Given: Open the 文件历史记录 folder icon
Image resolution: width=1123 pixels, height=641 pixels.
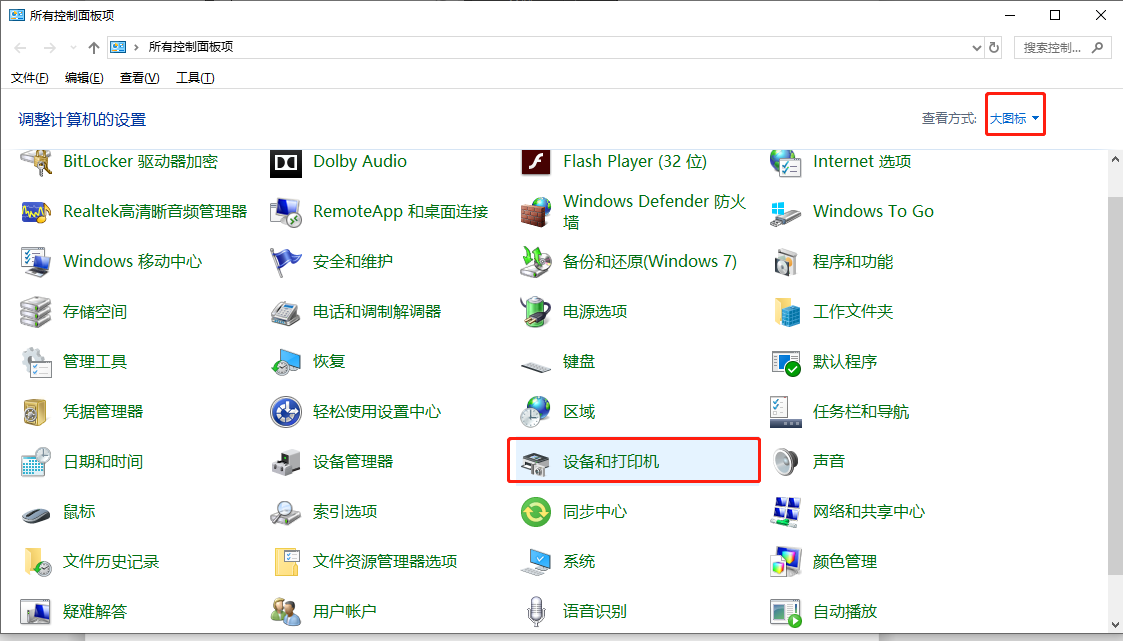Looking at the screenshot, I should [x=37, y=563].
